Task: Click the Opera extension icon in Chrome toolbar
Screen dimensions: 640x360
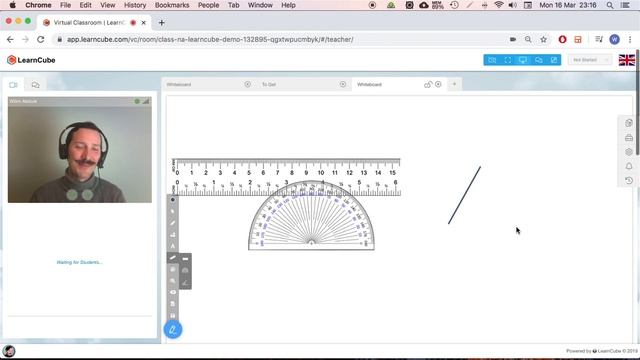Action: click(x=562, y=40)
